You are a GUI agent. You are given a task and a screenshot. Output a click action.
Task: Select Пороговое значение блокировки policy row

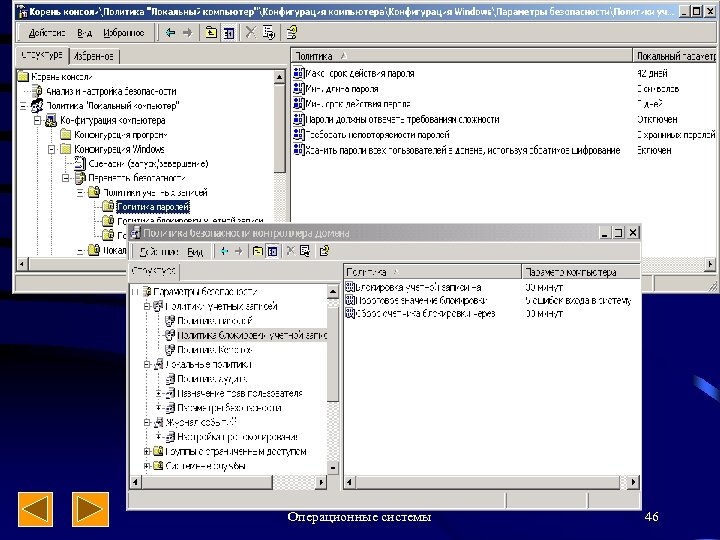421,301
